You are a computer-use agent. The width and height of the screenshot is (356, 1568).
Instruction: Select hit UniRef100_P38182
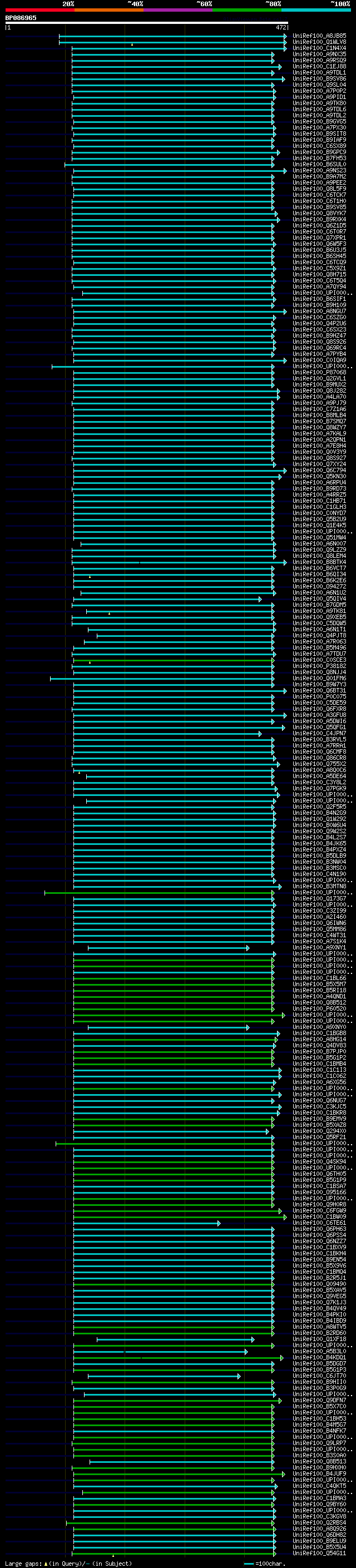pos(319,666)
